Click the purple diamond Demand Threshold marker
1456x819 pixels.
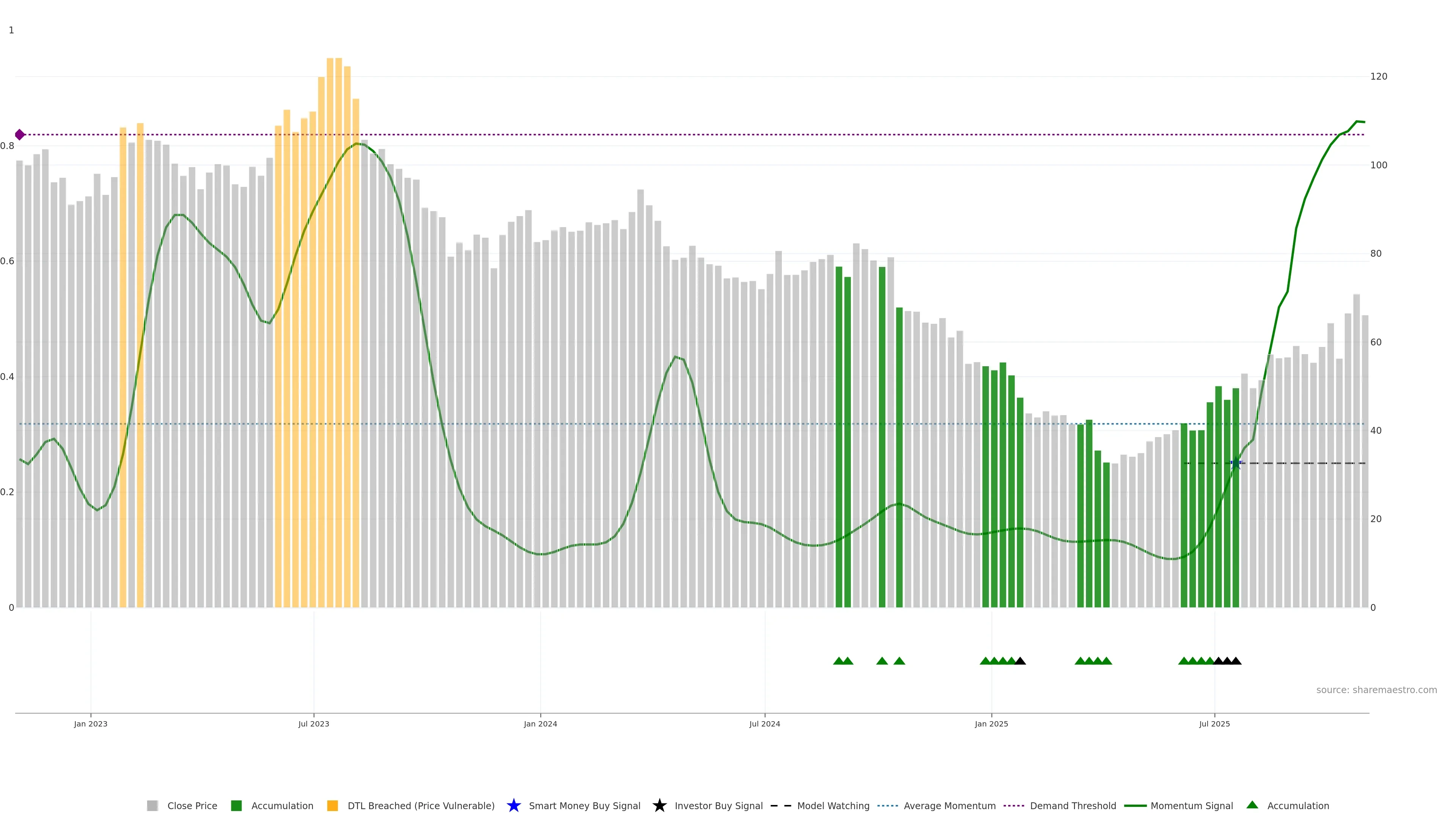pyautogui.click(x=20, y=135)
